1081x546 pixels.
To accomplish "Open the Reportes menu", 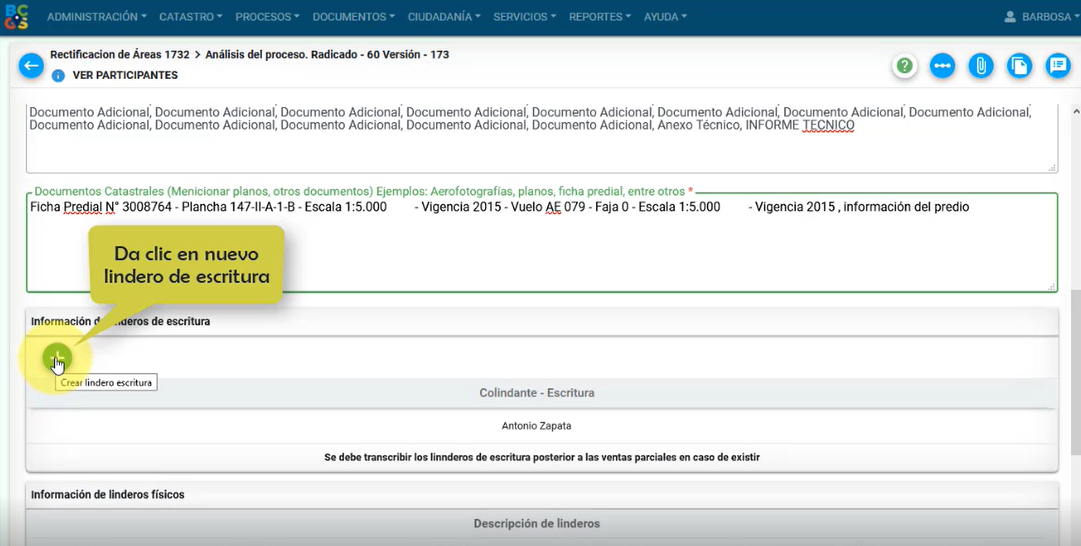I will click(x=600, y=17).
